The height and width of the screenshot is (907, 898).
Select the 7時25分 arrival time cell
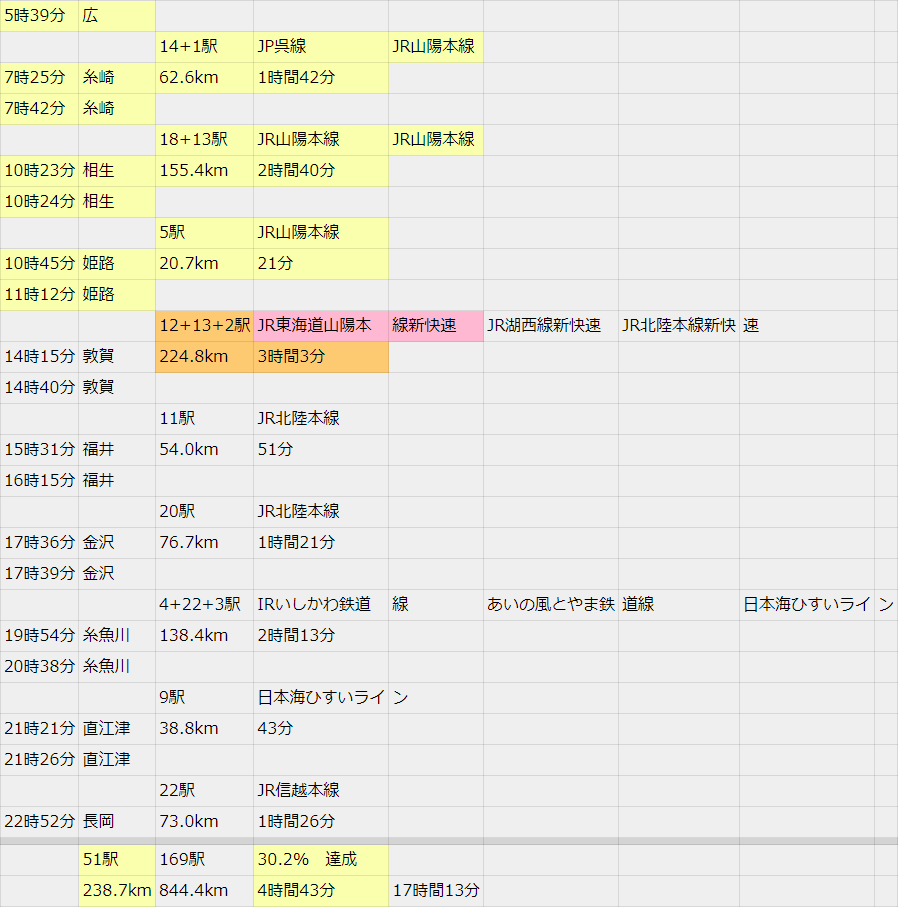click(39, 78)
